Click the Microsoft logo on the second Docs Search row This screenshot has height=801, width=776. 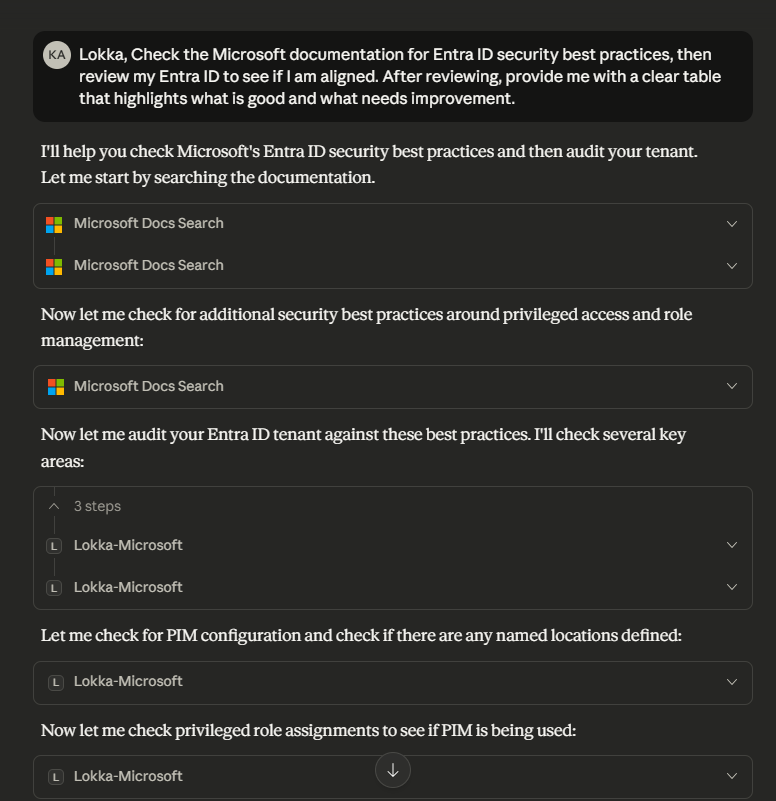[55, 266]
